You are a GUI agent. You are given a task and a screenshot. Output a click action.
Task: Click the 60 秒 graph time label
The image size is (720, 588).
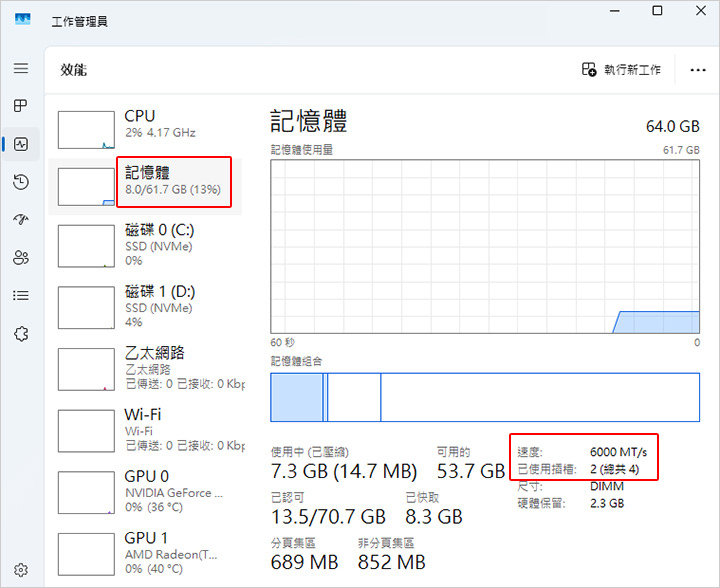point(282,342)
